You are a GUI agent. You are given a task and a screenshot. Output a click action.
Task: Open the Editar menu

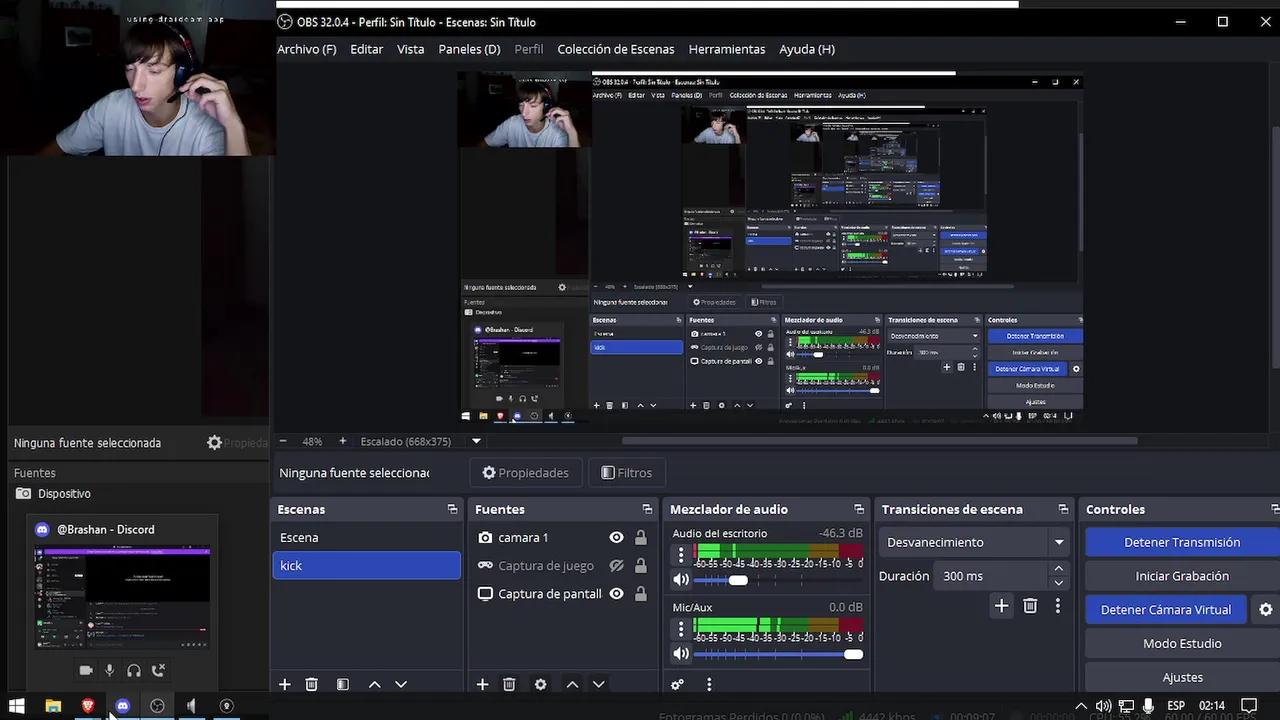(x=366, y=49)
